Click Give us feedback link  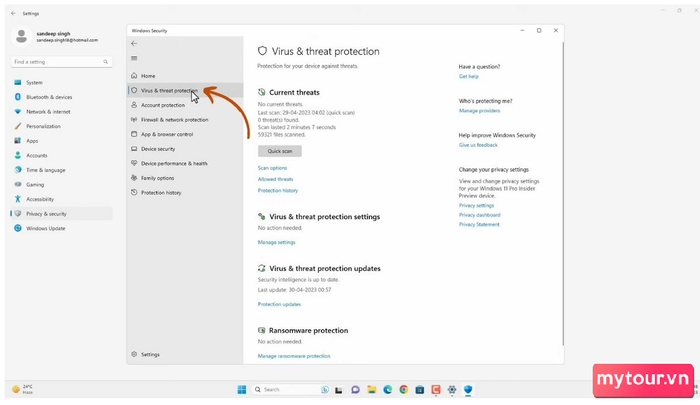pos(478,145)
